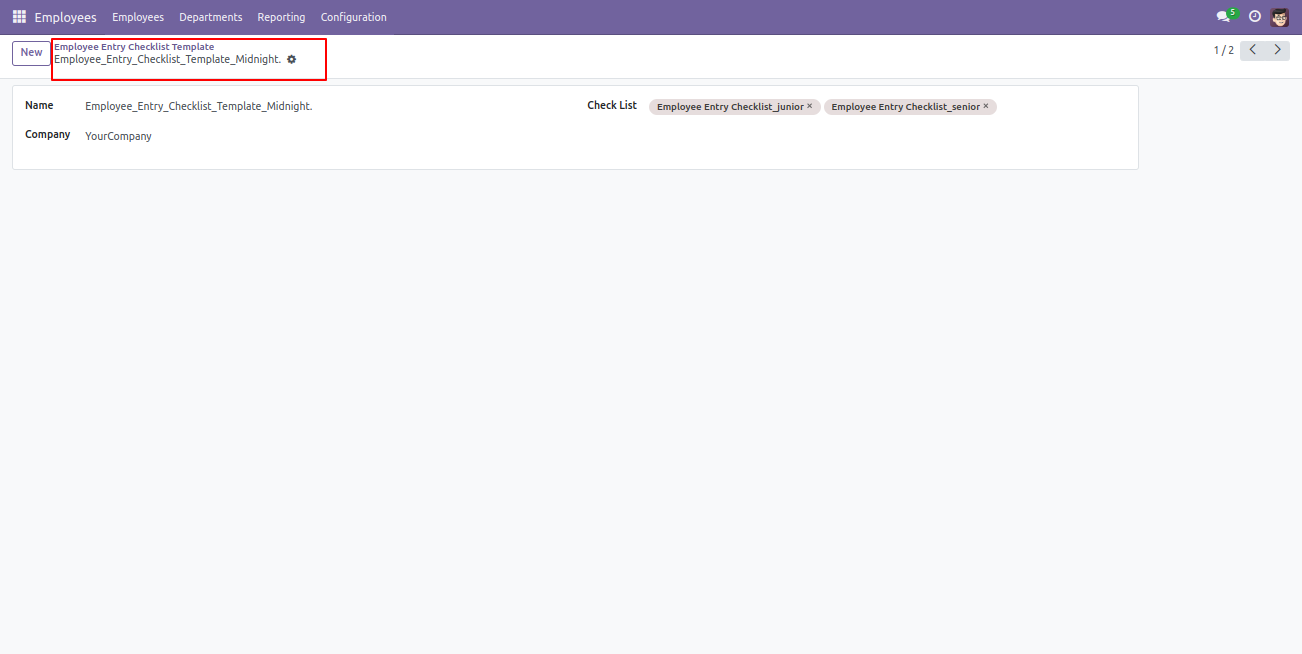Open the gear actions menu beside record title
The image size is (1302, 654).
pos(292,59)
